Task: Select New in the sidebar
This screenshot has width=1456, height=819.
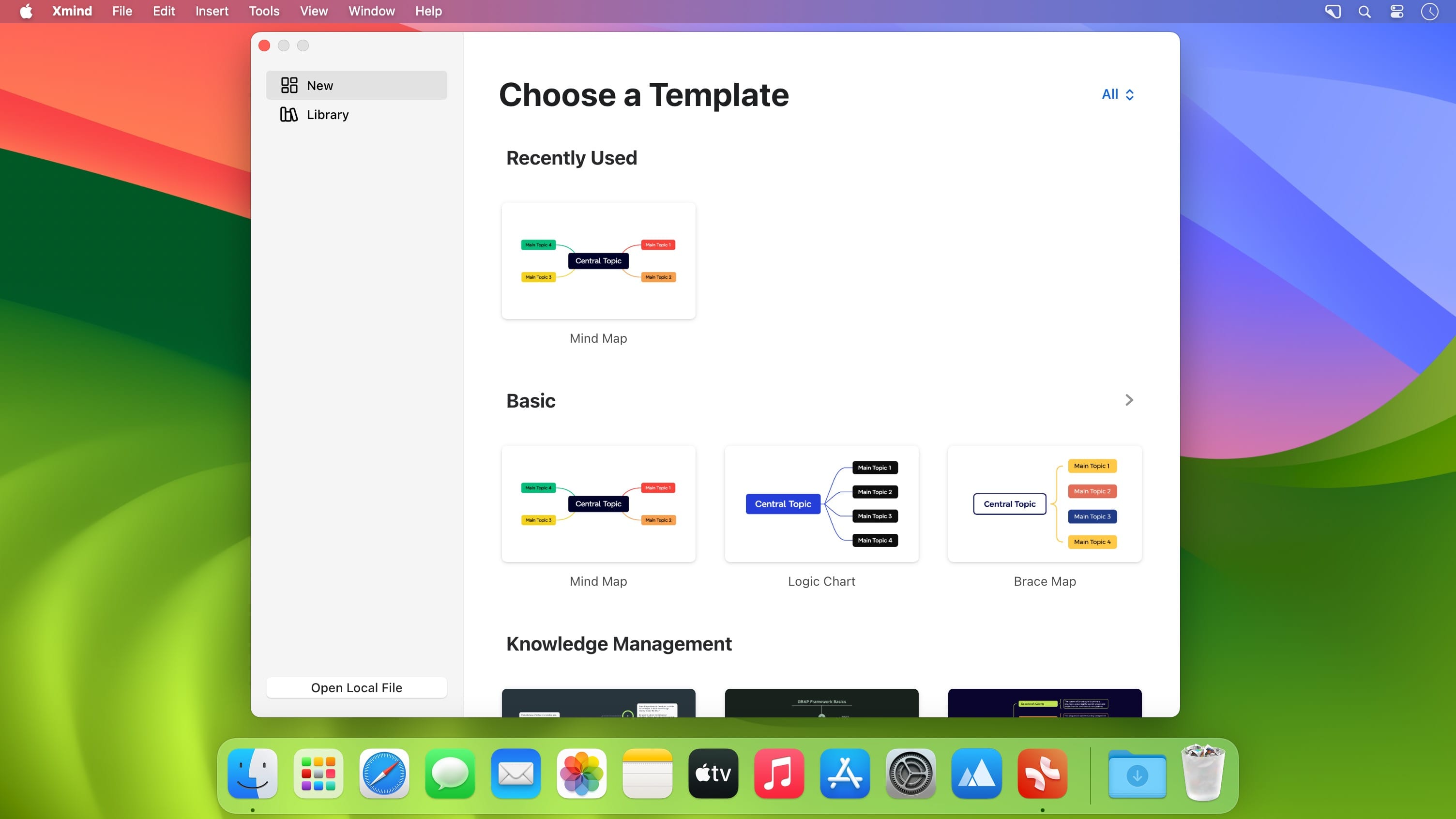Action: [x=357, y=85]
